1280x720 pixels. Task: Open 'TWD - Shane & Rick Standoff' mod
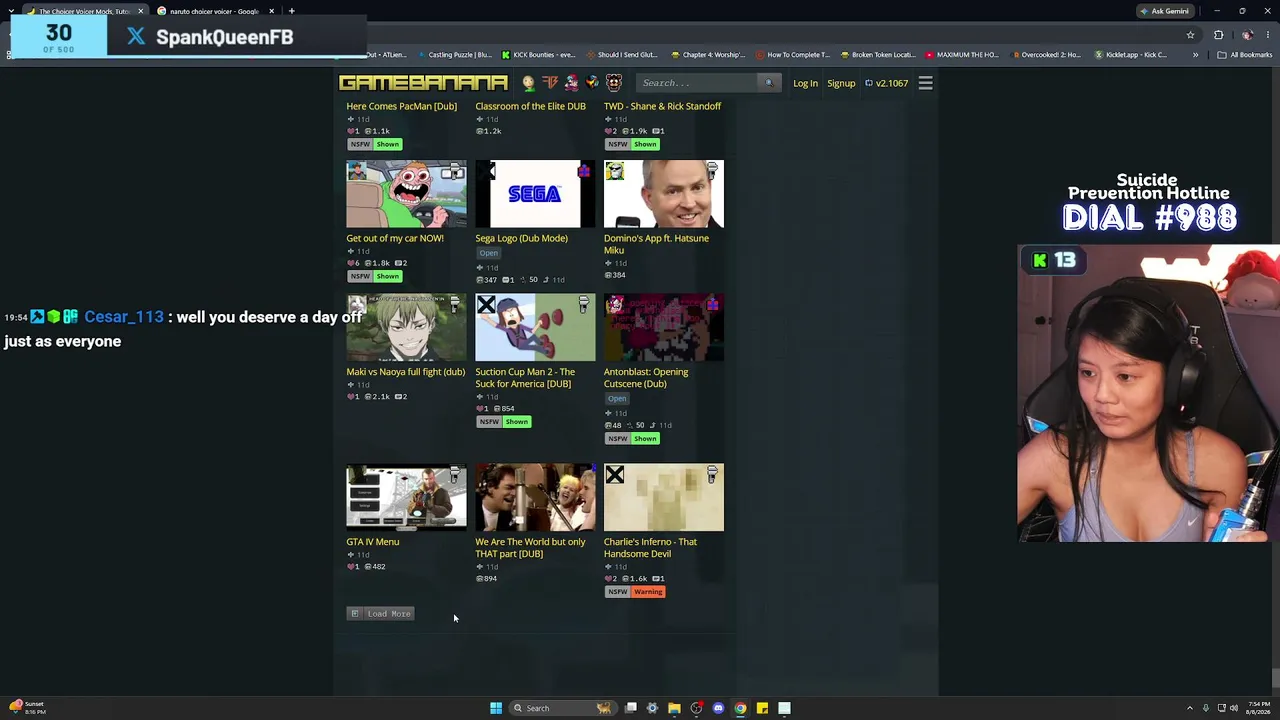pyautogui.click(x=662, y=106)
